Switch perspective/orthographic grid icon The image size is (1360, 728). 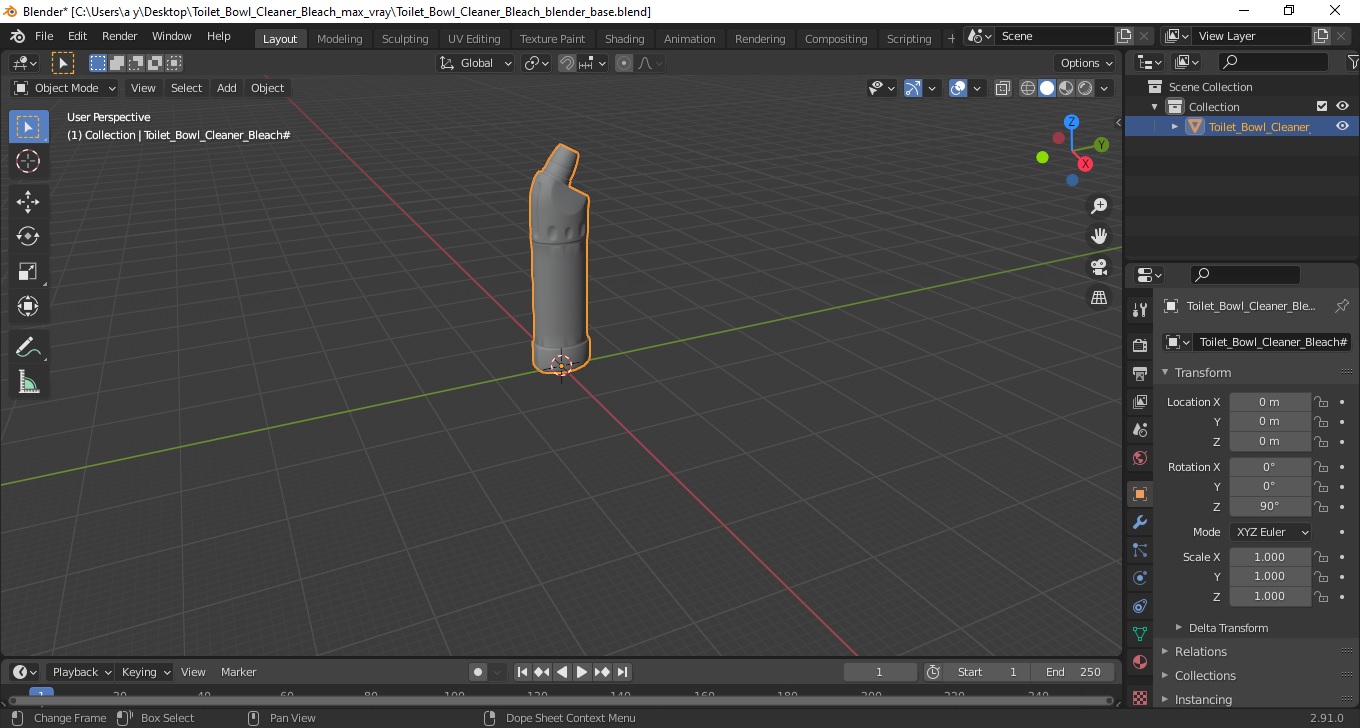tap(1099, 297)
